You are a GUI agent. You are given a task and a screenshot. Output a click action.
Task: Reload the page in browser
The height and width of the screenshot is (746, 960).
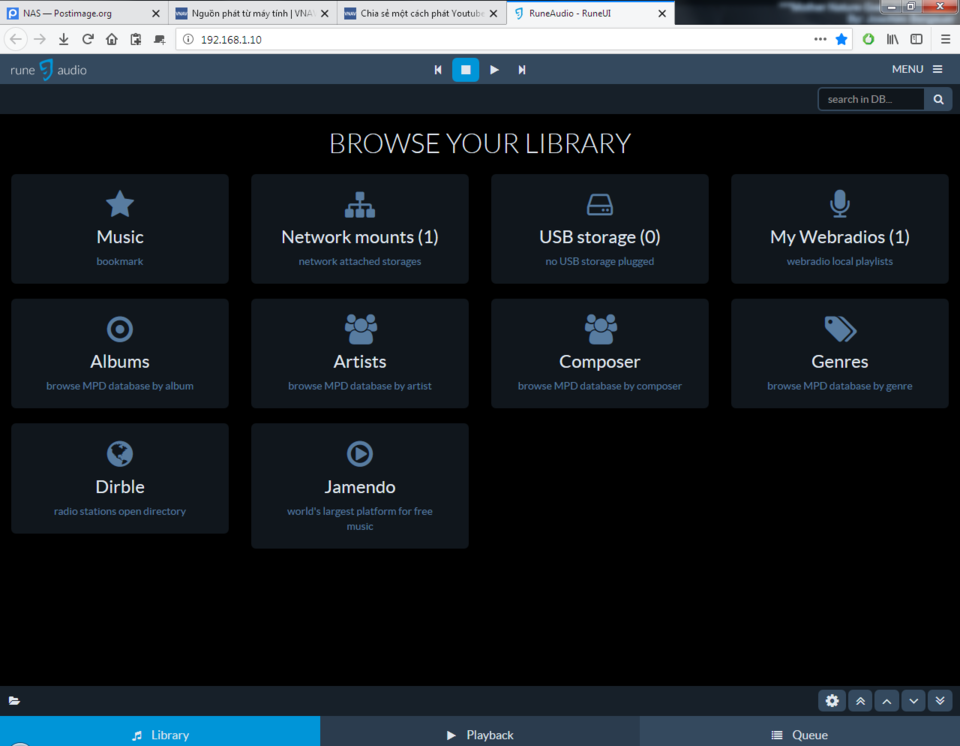88,39
